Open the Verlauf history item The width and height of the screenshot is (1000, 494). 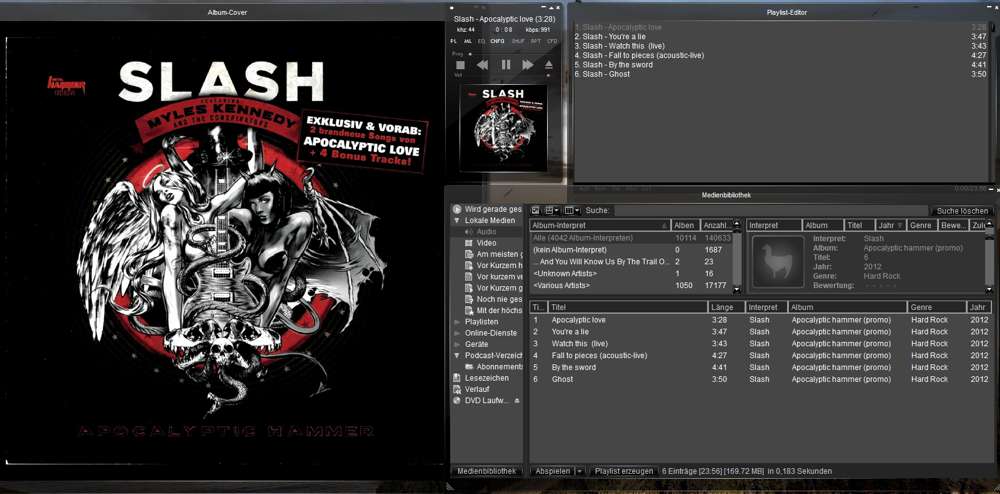478,389
